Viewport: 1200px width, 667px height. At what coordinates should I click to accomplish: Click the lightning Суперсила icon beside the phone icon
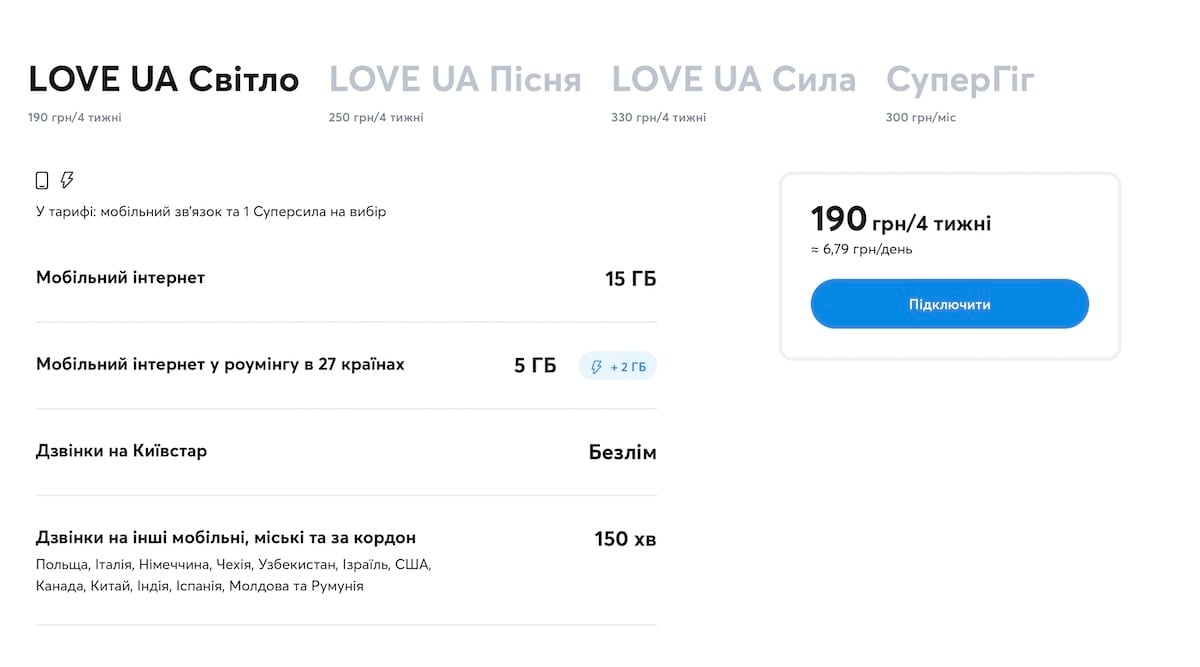(67, 180)
